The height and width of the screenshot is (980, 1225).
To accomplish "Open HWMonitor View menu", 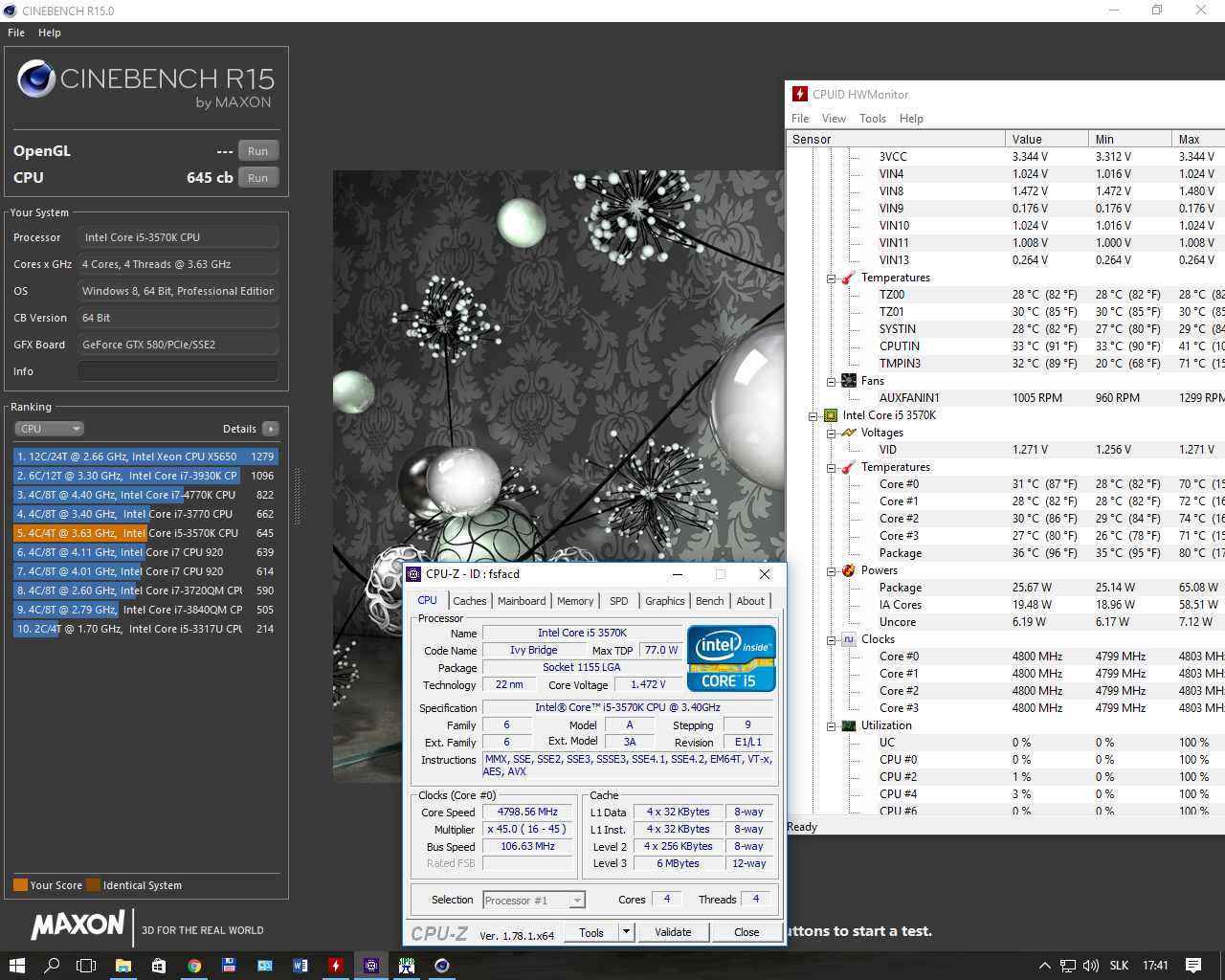I will [834, 119].
